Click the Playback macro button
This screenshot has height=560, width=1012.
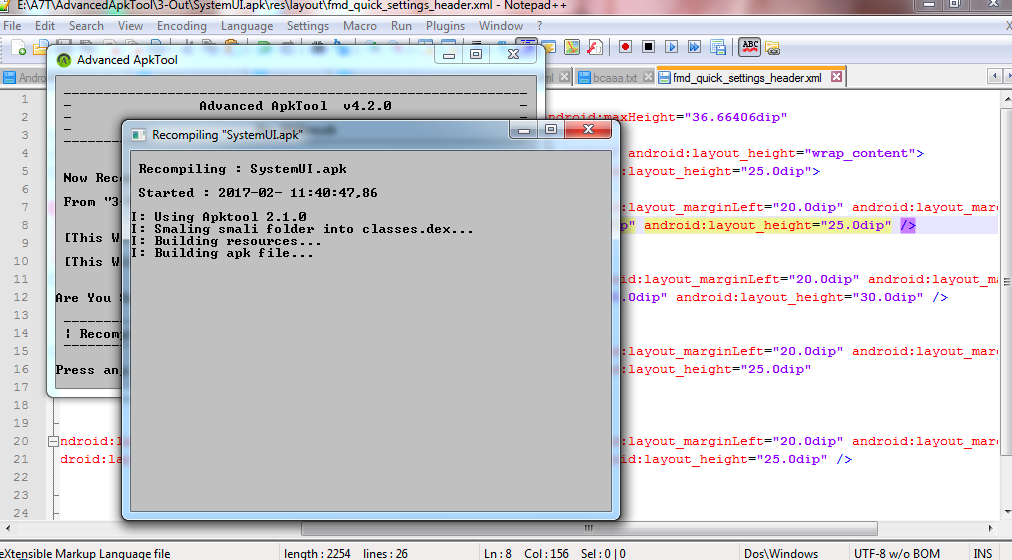pos(671,46)
